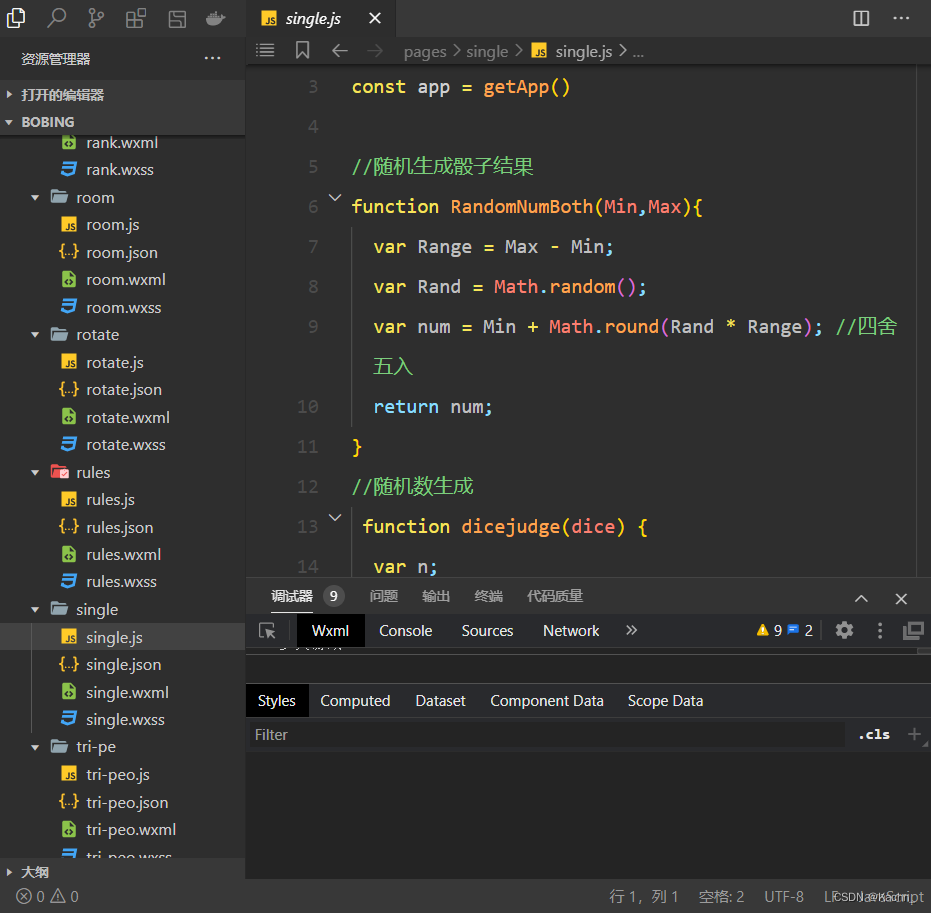931x913 pixels.
Task: Click the Styles Filter input field
Action: tap(545, 734)
